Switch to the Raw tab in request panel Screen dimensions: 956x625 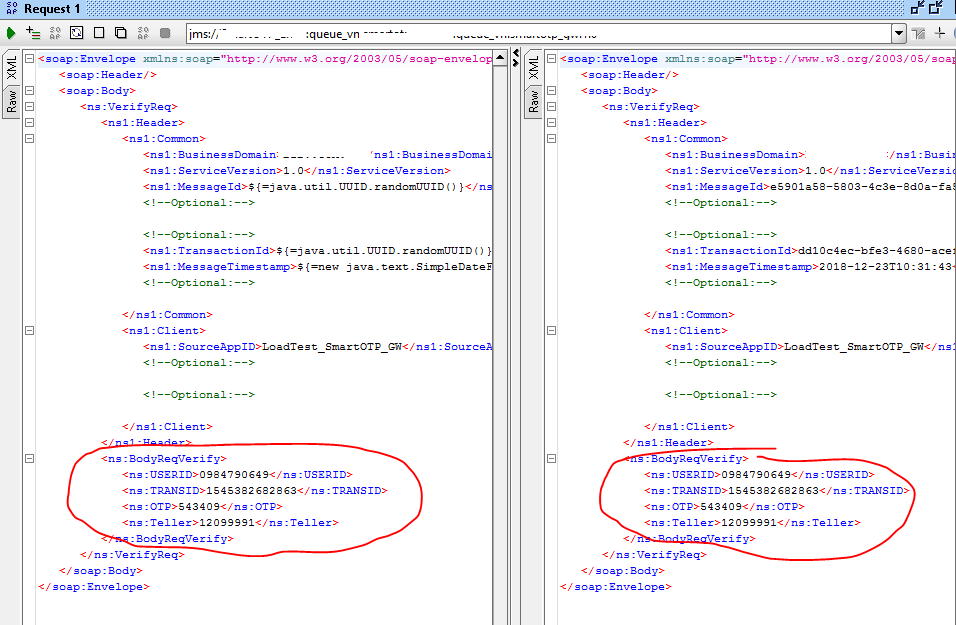(x=11, y=101)
